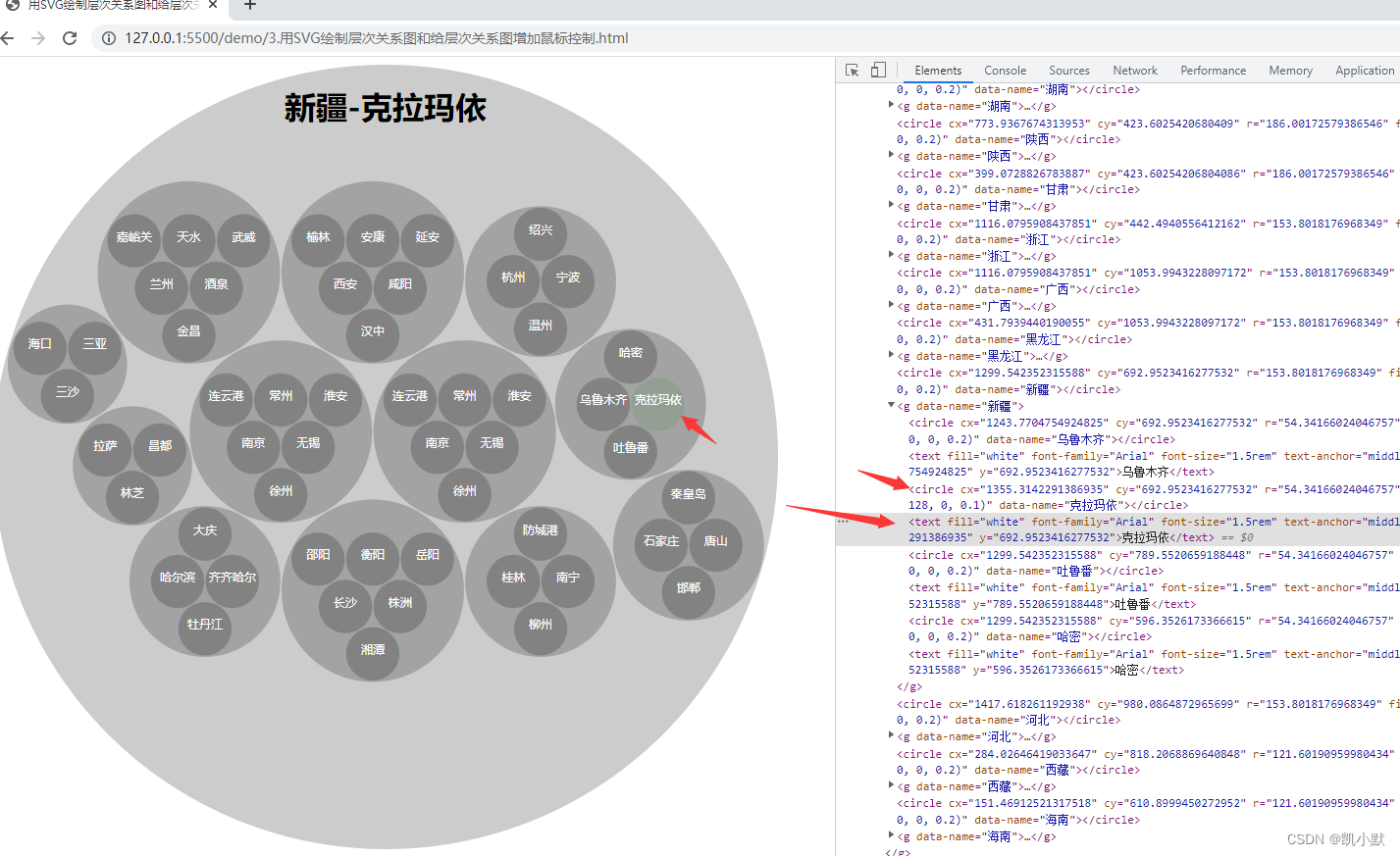
Task: Close the SVG demo browser tab
Action: point(213,5)
